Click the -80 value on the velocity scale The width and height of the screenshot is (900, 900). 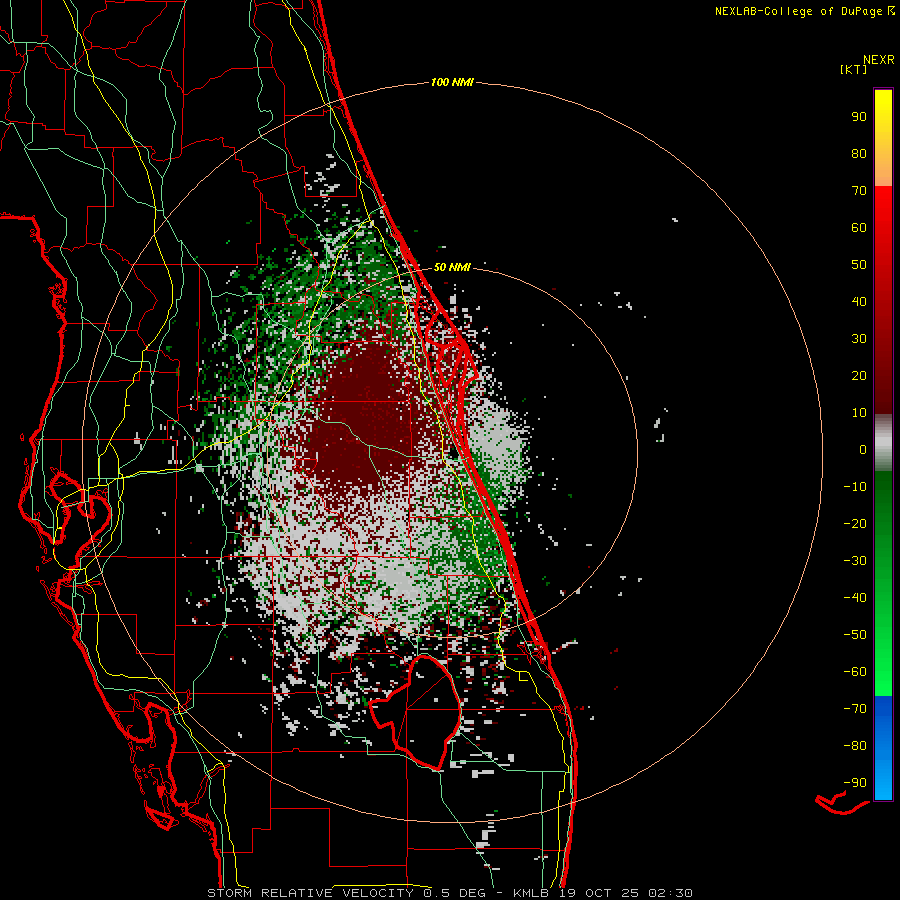[x=855, y=746]
